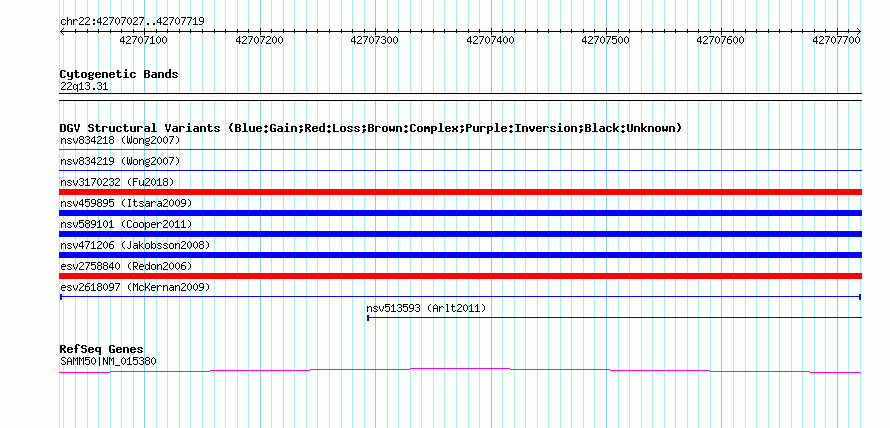890x428 pixels.
Task: Click the magenta SAMM50 gene line
Action: pos(461,370)
